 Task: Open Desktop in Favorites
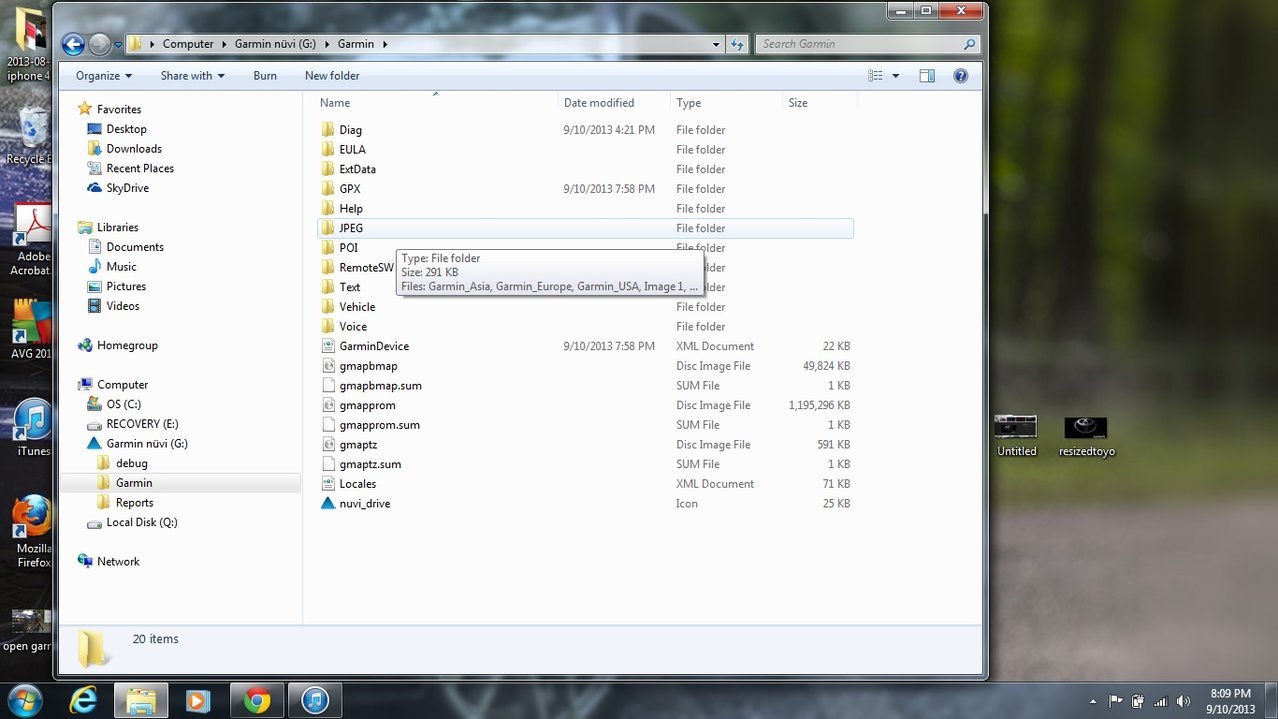[126, 129]
